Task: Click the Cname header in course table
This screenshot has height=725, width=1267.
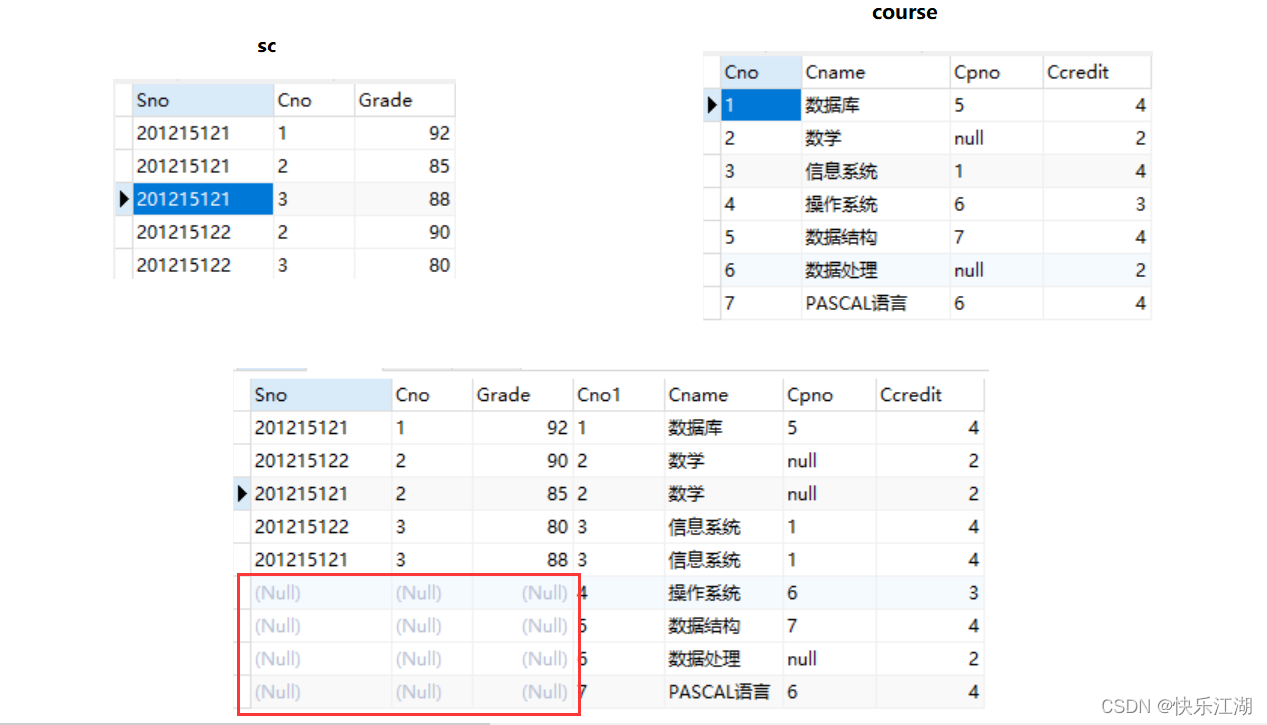Action: (x=876, y=72)
